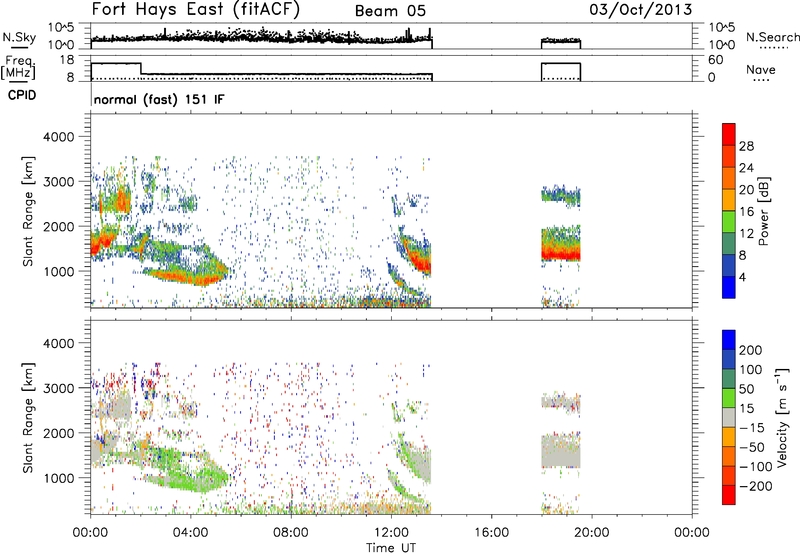Click the gray velocity patch near 18:00-19:30
This screenshot has width=800, height=554.
tap(561, 453)
